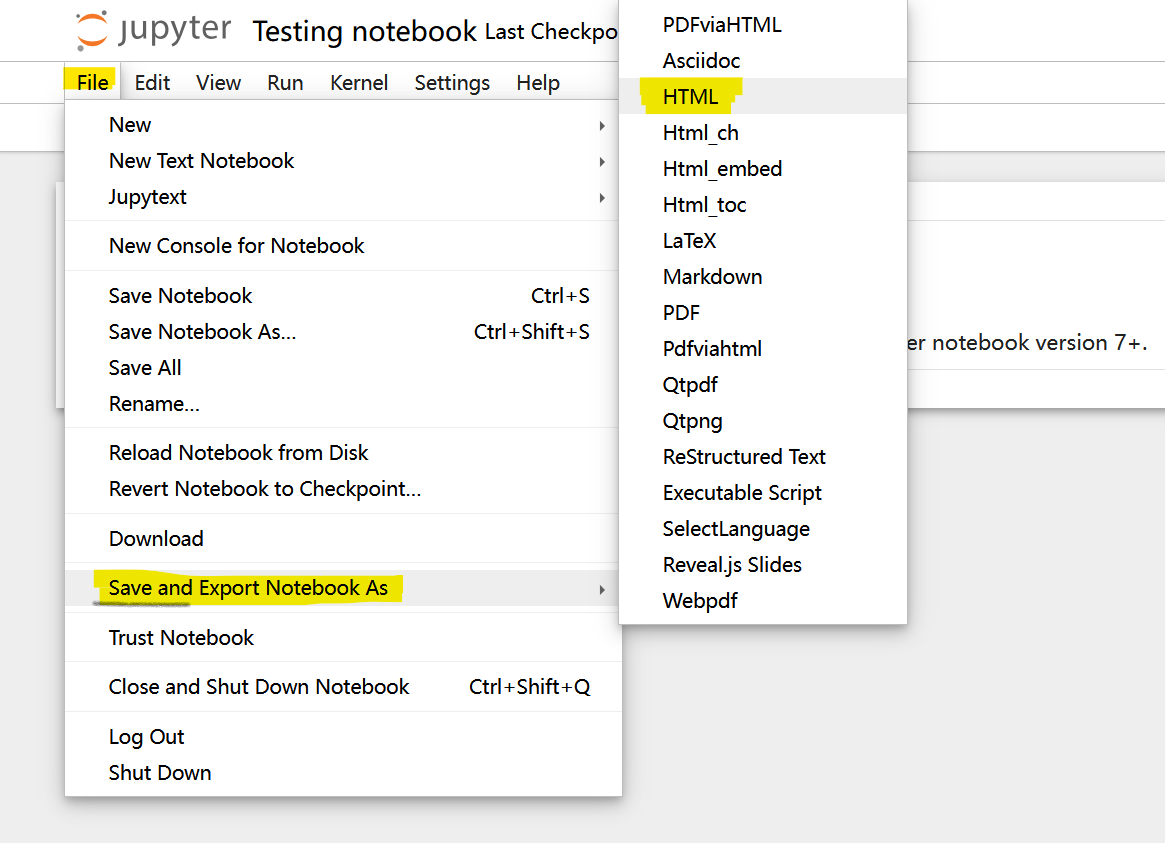The width and height of the screenshot is (1165, 843).
Task: Select Revert Notebook to Checkpoint...
Action: pos(343,489)
